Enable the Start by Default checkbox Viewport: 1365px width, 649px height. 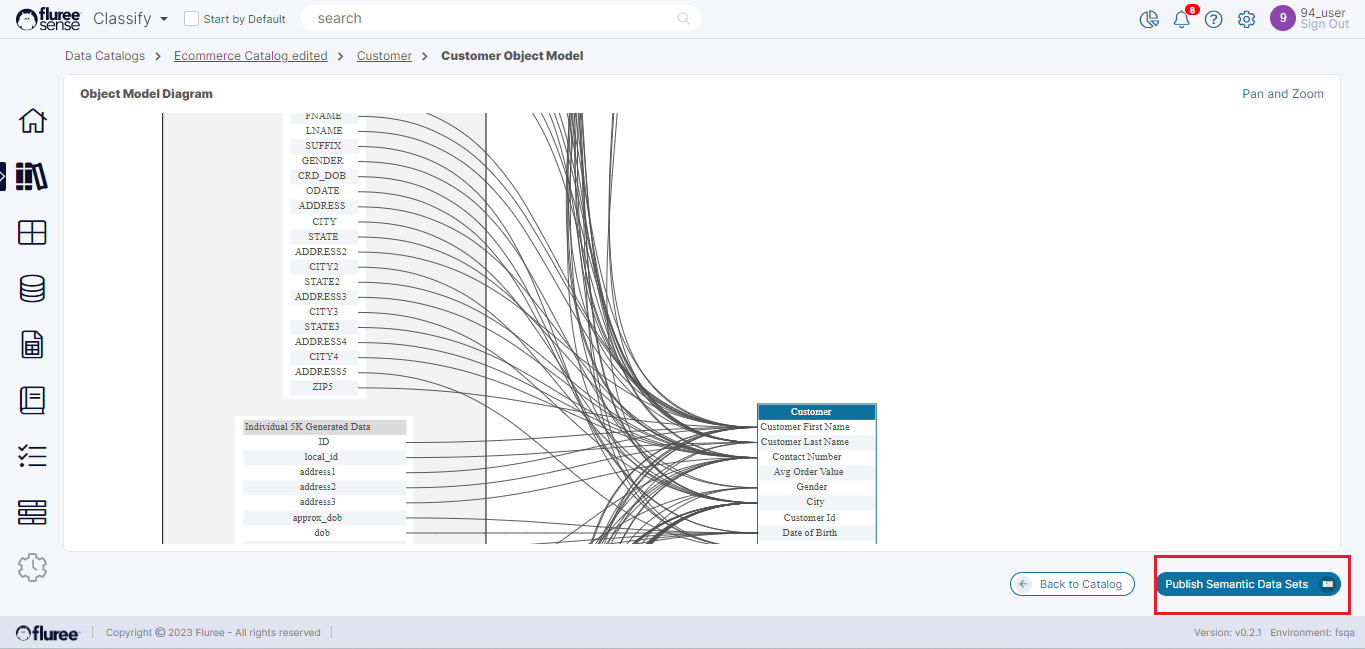pyautogui.click(x=192, y=19)
